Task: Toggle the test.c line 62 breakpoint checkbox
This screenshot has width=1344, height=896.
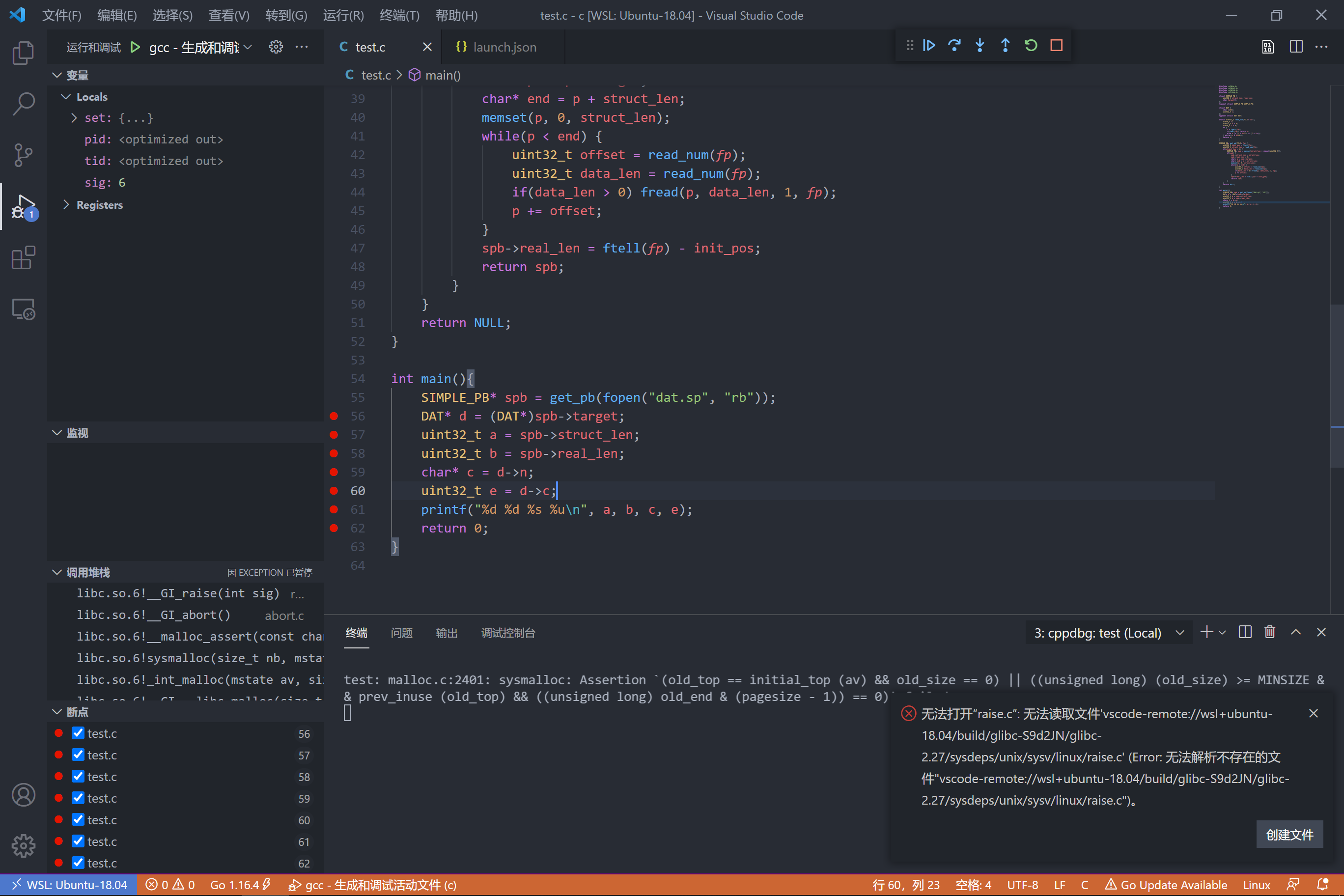Action: [78, 863]
